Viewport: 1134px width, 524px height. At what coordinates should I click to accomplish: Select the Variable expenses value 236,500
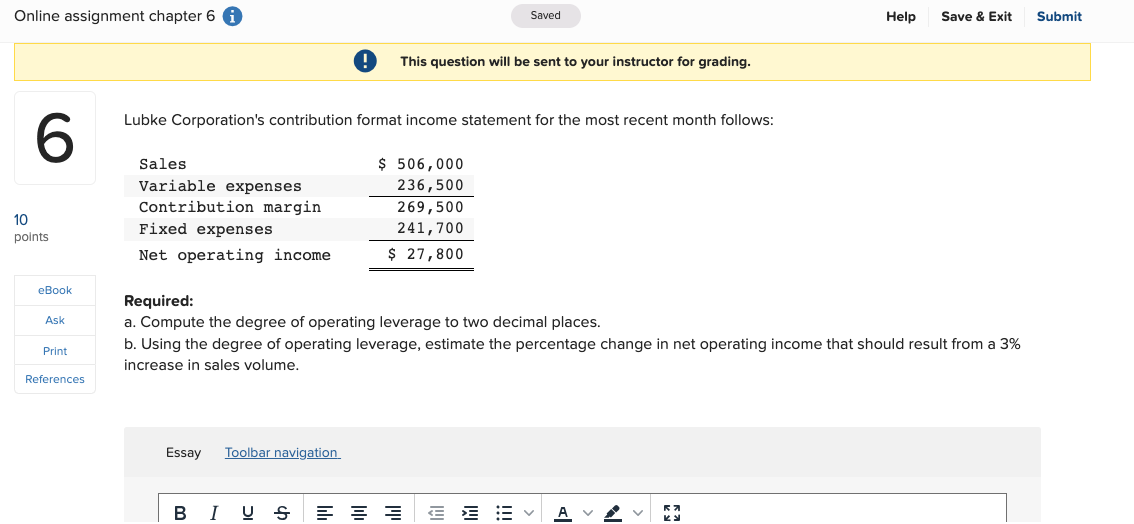[430, 186]
